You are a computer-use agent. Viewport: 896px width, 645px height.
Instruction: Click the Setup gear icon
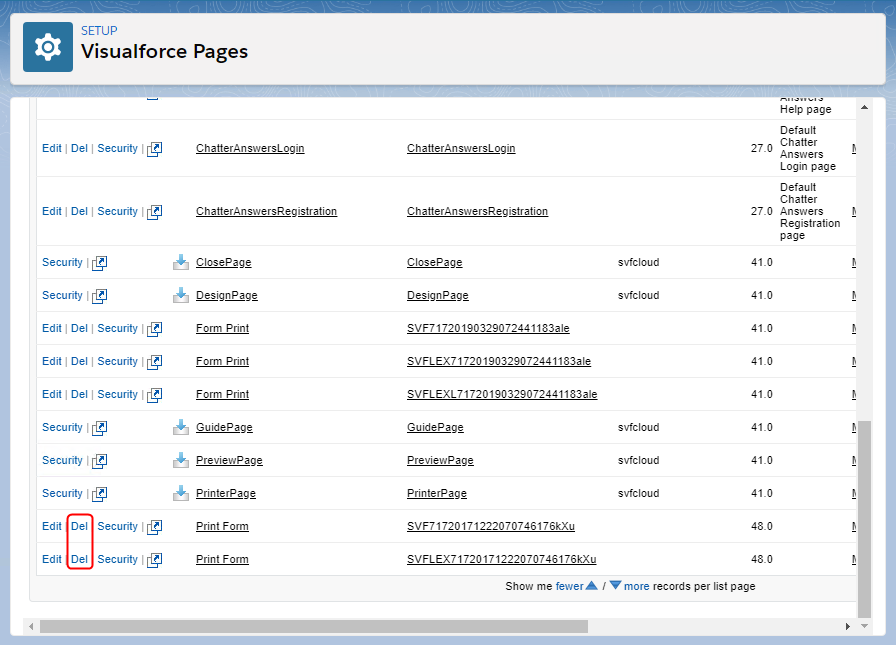click(48, 47)
